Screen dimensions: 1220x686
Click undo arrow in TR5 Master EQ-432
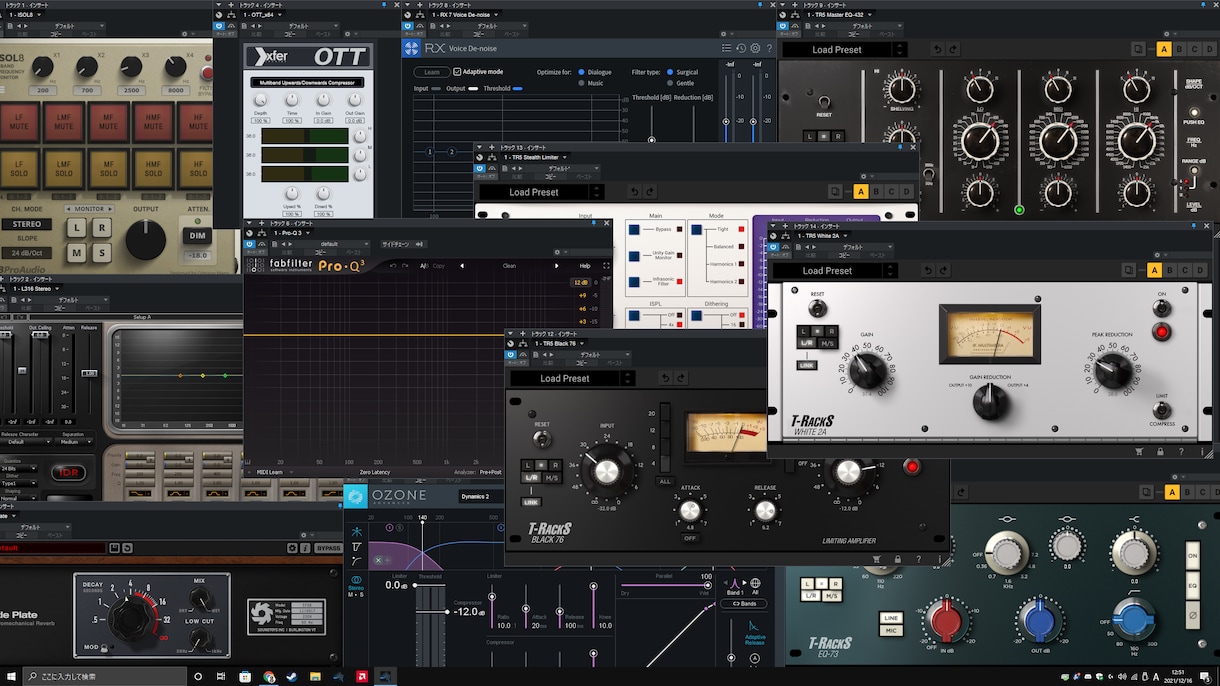coord(938,49)
